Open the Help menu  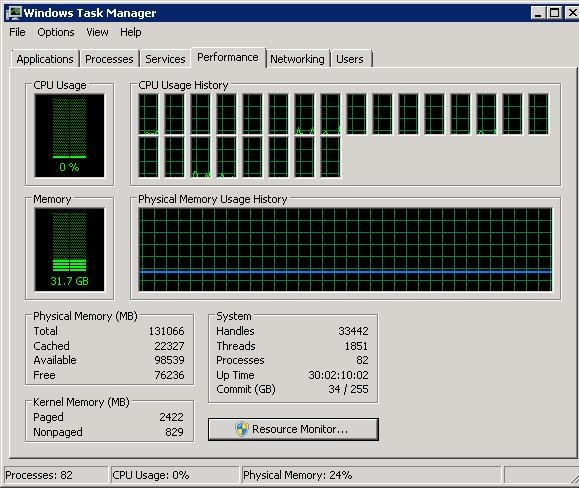tap(131, 32)
